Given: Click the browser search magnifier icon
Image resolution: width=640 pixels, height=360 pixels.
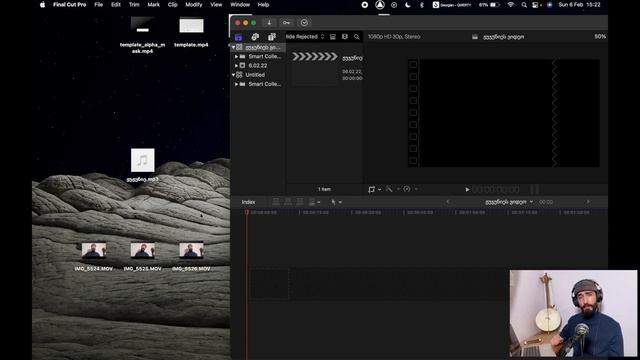Looking at the screenshot, I should [357, 37].
